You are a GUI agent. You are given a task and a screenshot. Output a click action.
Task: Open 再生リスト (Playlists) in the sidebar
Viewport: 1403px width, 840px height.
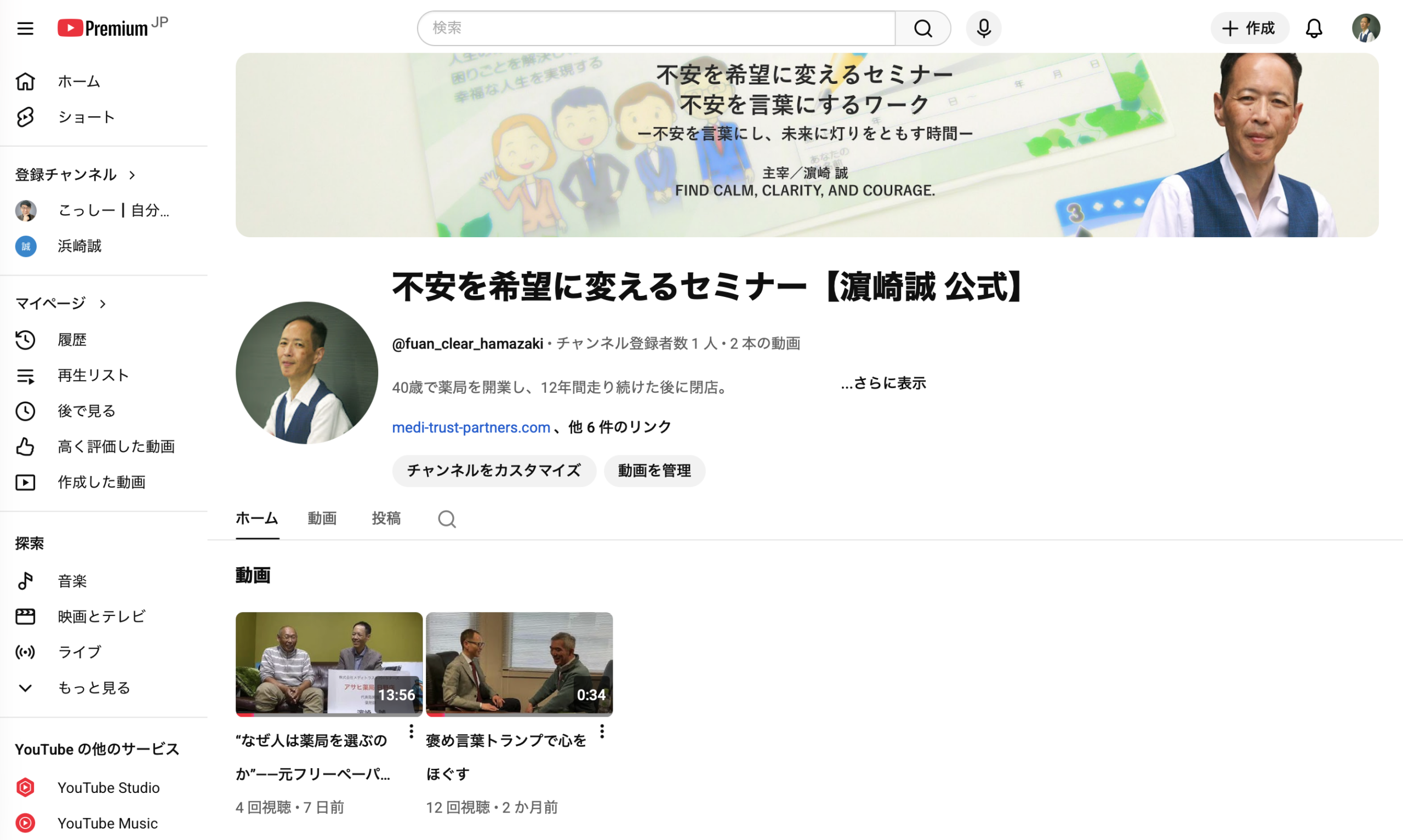(x=93, y=375)
